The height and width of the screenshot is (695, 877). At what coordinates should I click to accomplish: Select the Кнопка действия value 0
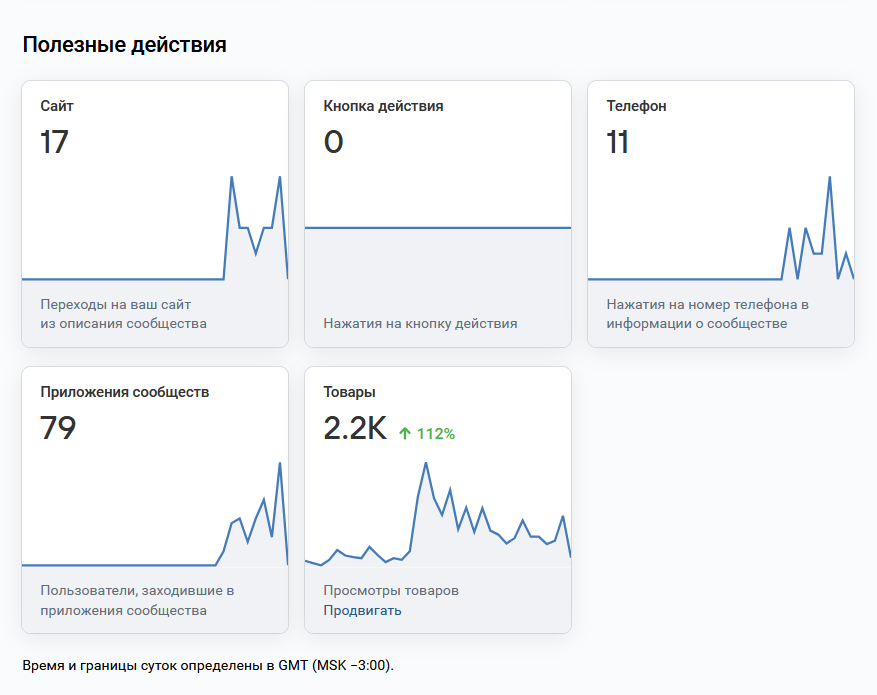[333, 142]
